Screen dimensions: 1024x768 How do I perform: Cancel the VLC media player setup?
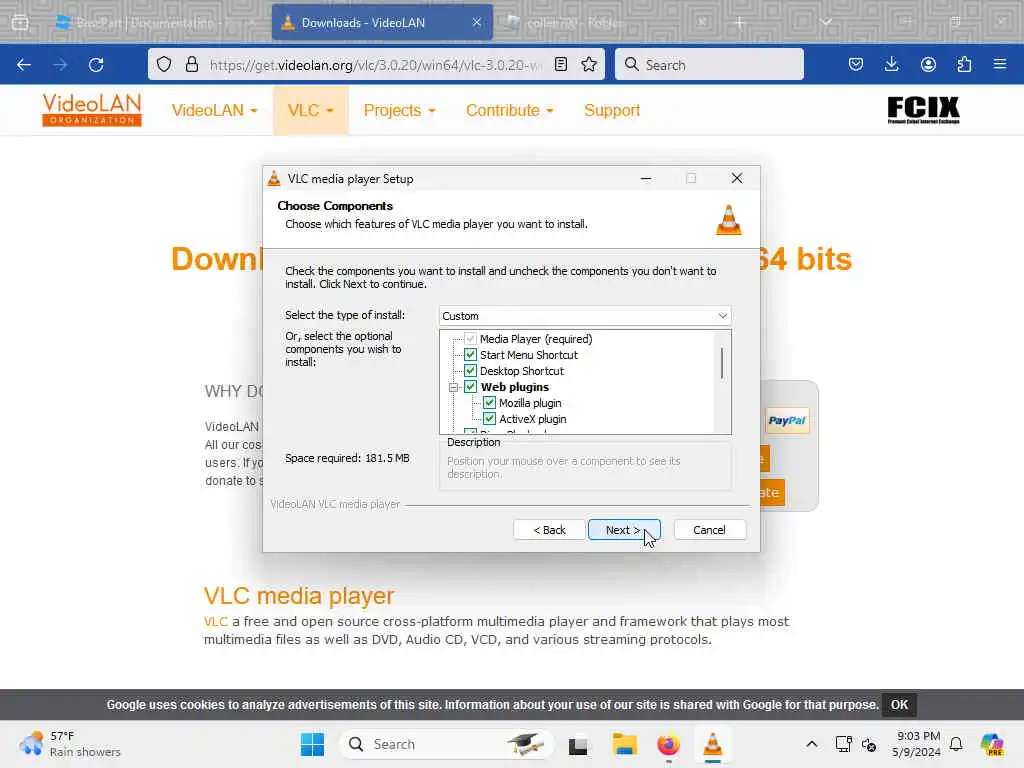[x=709, y=530]
